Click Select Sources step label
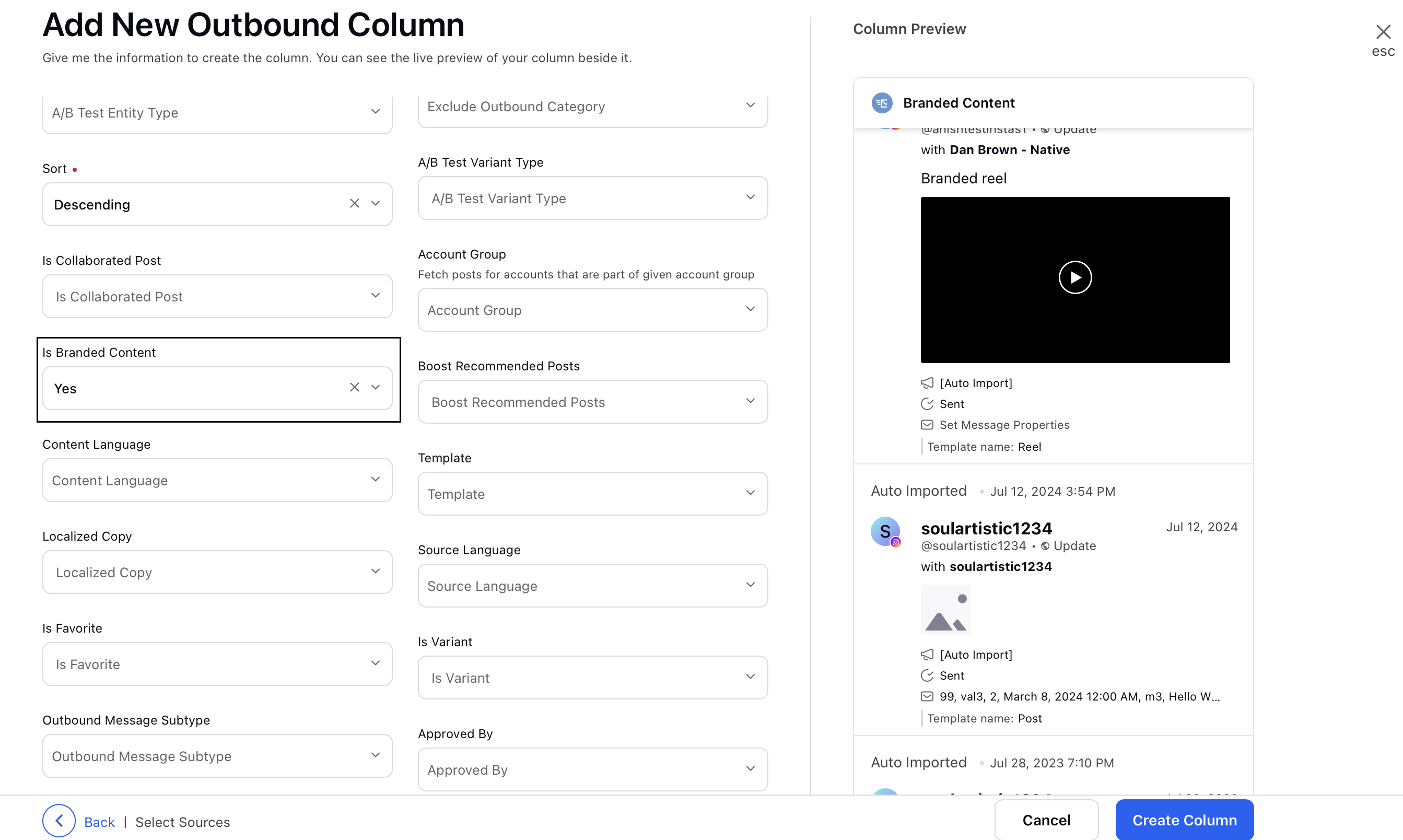Screen dimensions: 1403x840 tap(182, 822)
